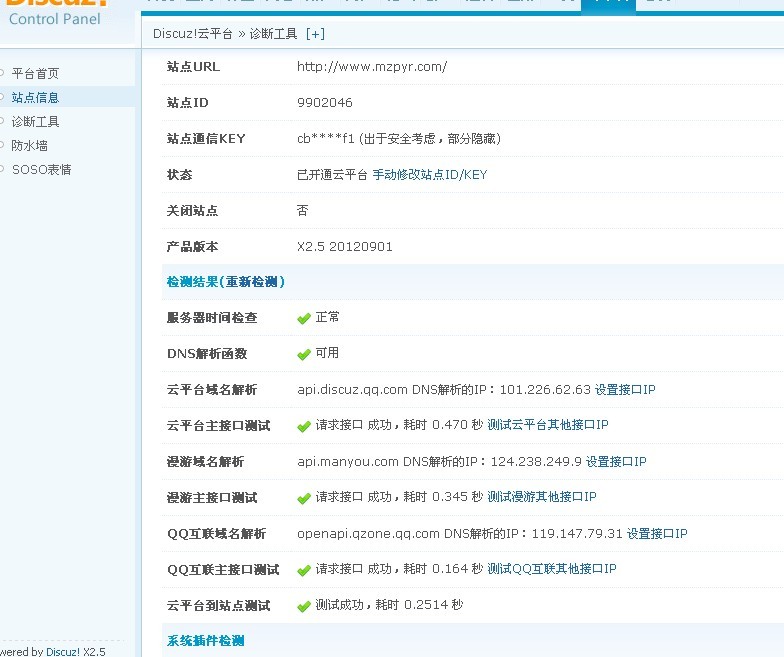Click the 服务器时间检查 label
This screenshot has height=657, width=784.
tap(212, 318)
